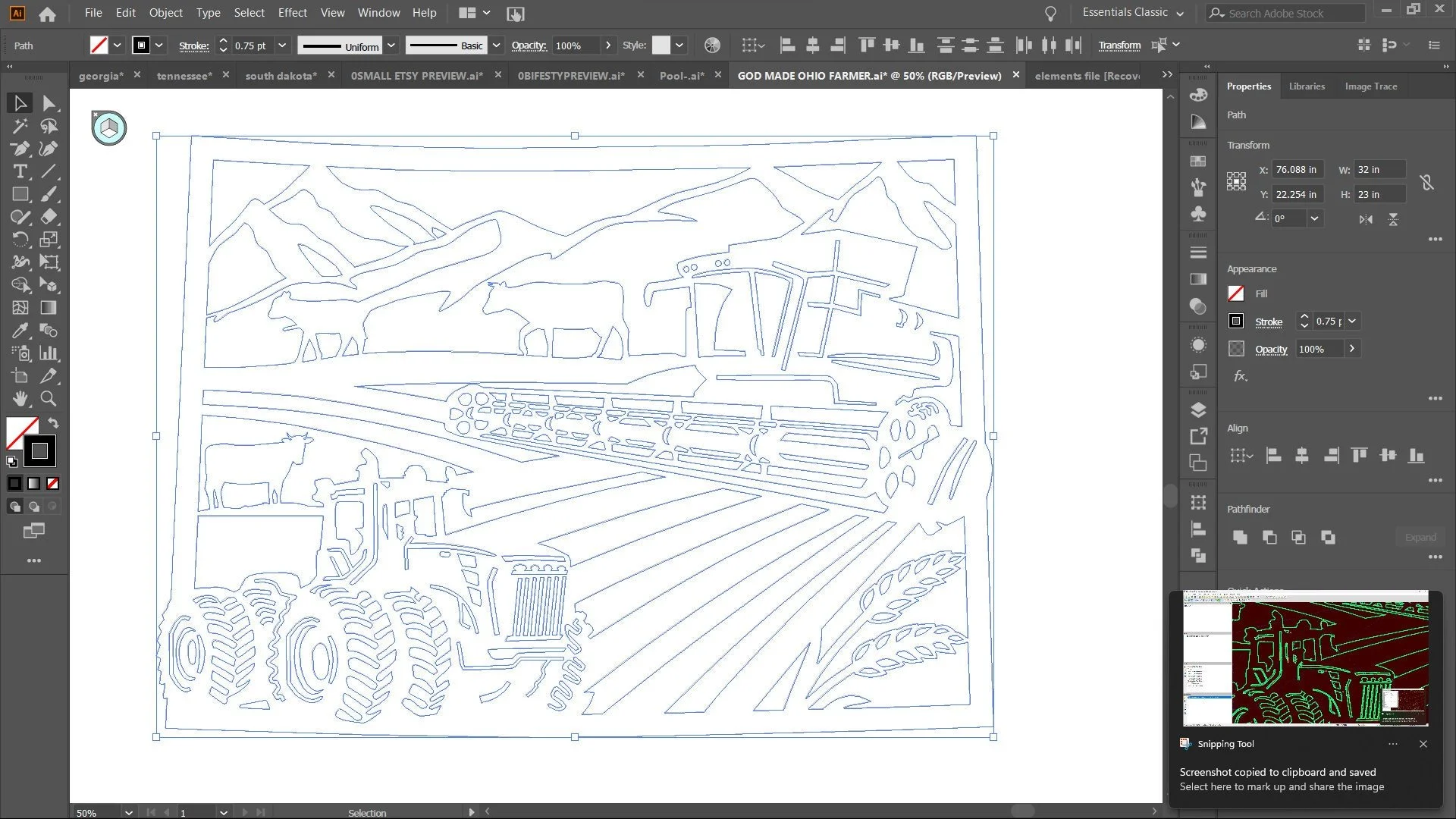Open the rotation angle dropdown
The image size is (1456, 819).
tap(1314, 218)
